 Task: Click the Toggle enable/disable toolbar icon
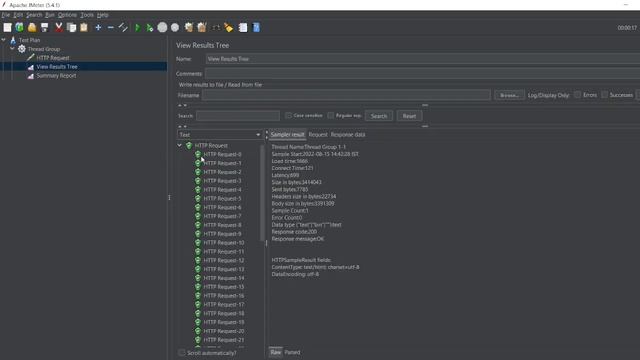click(x=123, y=27)
